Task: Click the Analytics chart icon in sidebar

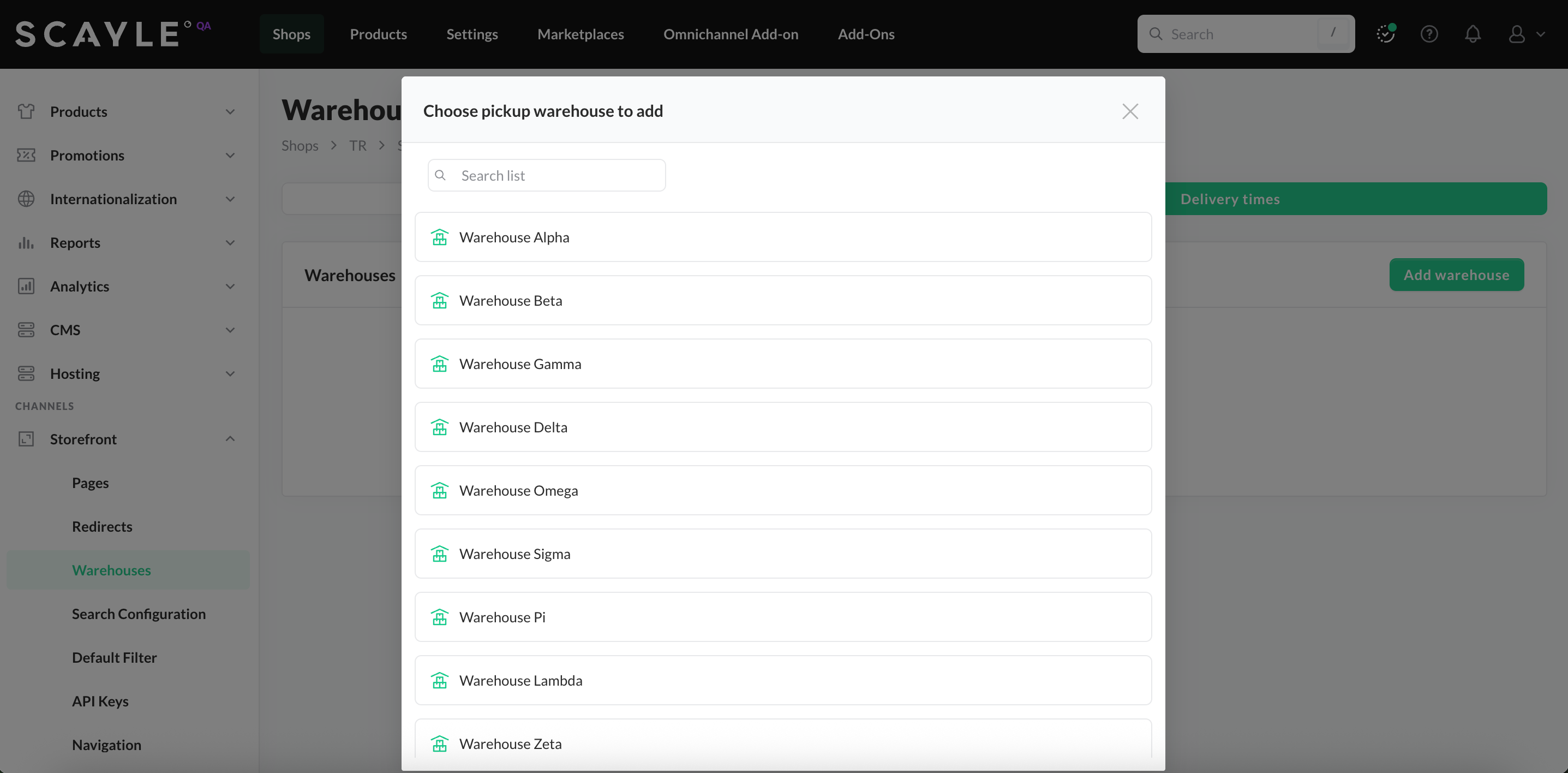Action: 26,286
